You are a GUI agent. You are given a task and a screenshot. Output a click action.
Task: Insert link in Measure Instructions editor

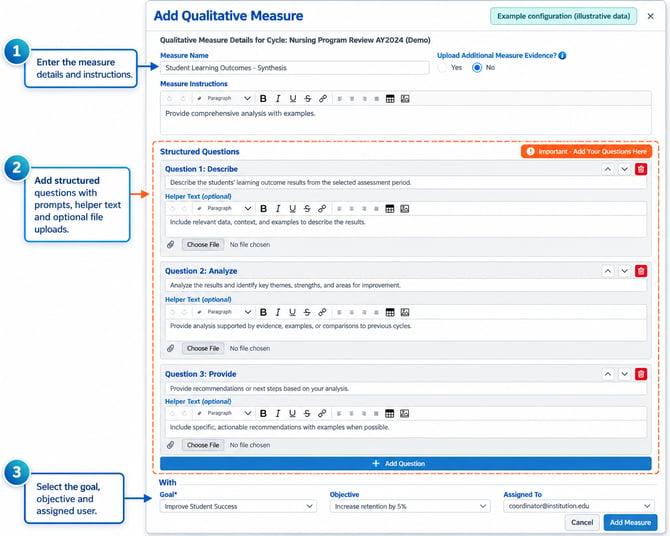pyautogui.click(x=323, y=99)
